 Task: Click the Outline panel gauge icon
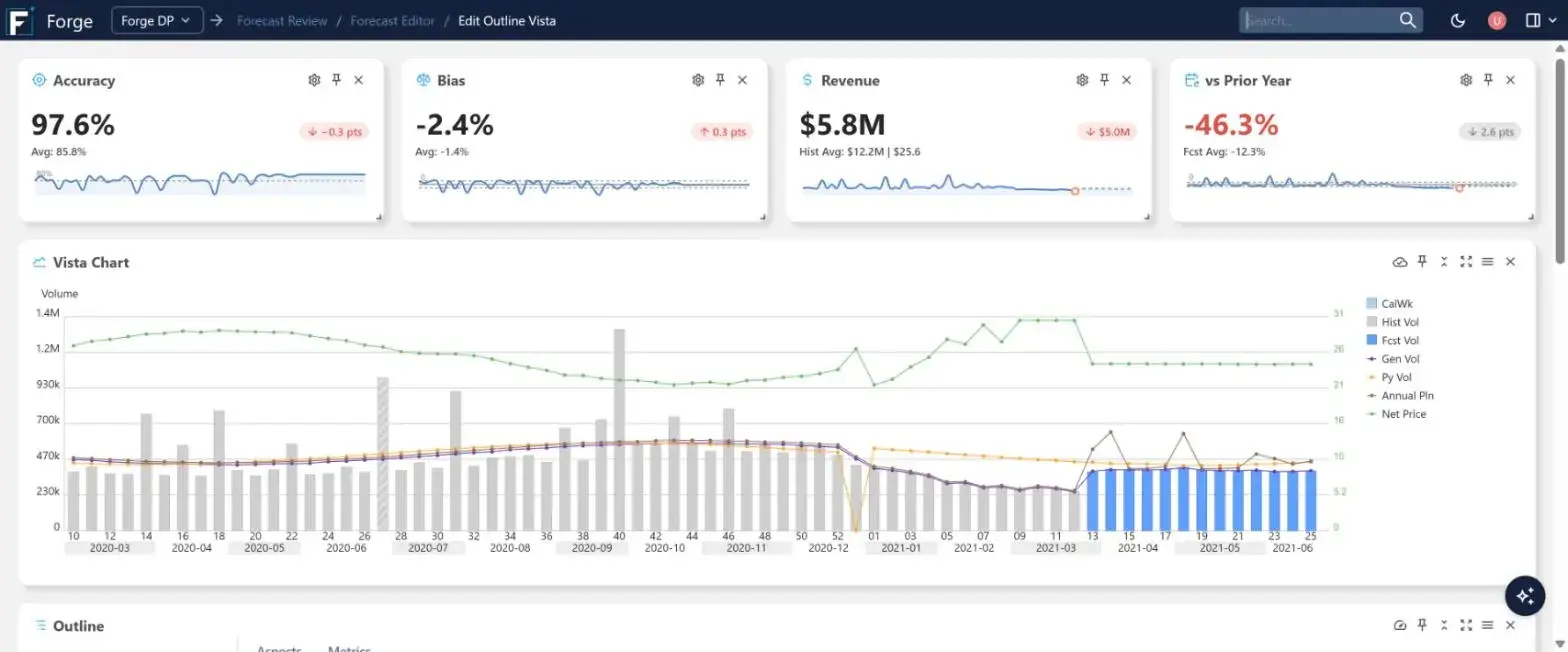click(x=1400, y=625)
